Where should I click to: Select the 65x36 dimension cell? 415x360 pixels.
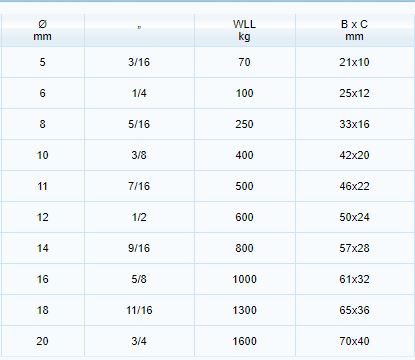[354, 310]
